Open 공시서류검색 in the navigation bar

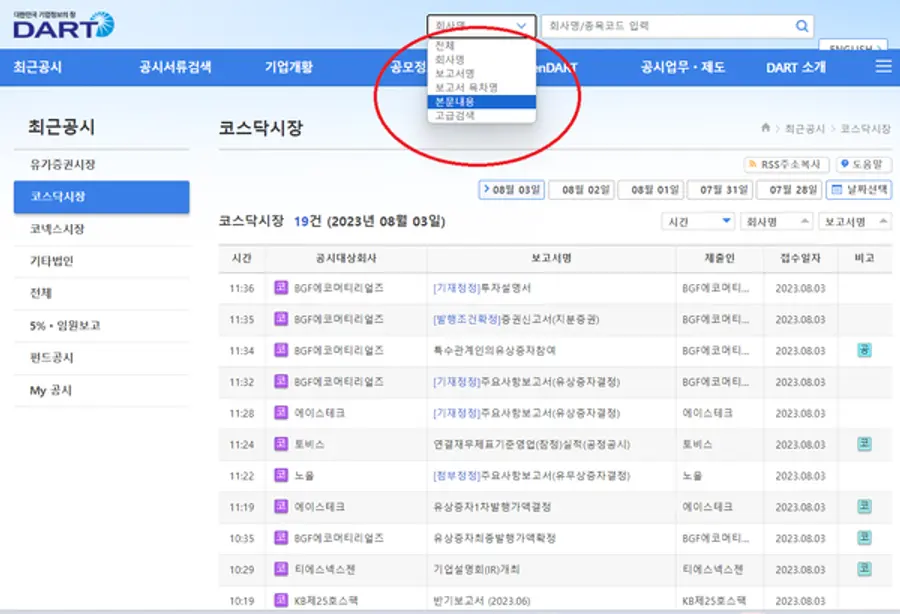pyautogui.click(x=176, y=67)
